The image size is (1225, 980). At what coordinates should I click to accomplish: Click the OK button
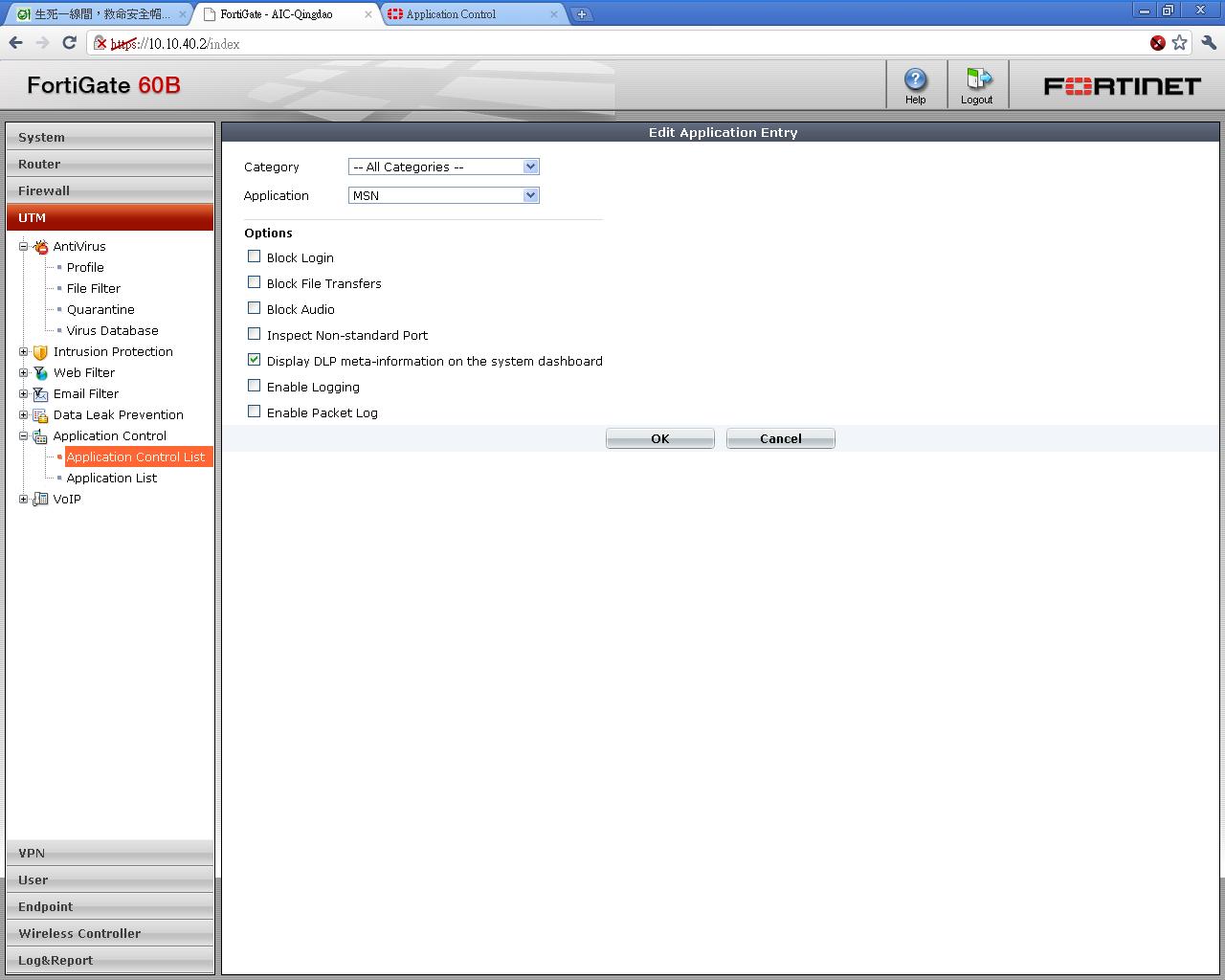click(x=660, y=438)
